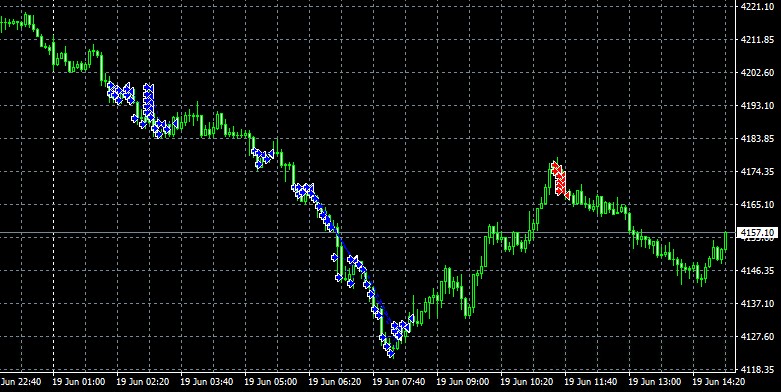Viewport: 781px width, 392px height.
Task: Click the 4202.60 price level label
Action: pos(757,73)
